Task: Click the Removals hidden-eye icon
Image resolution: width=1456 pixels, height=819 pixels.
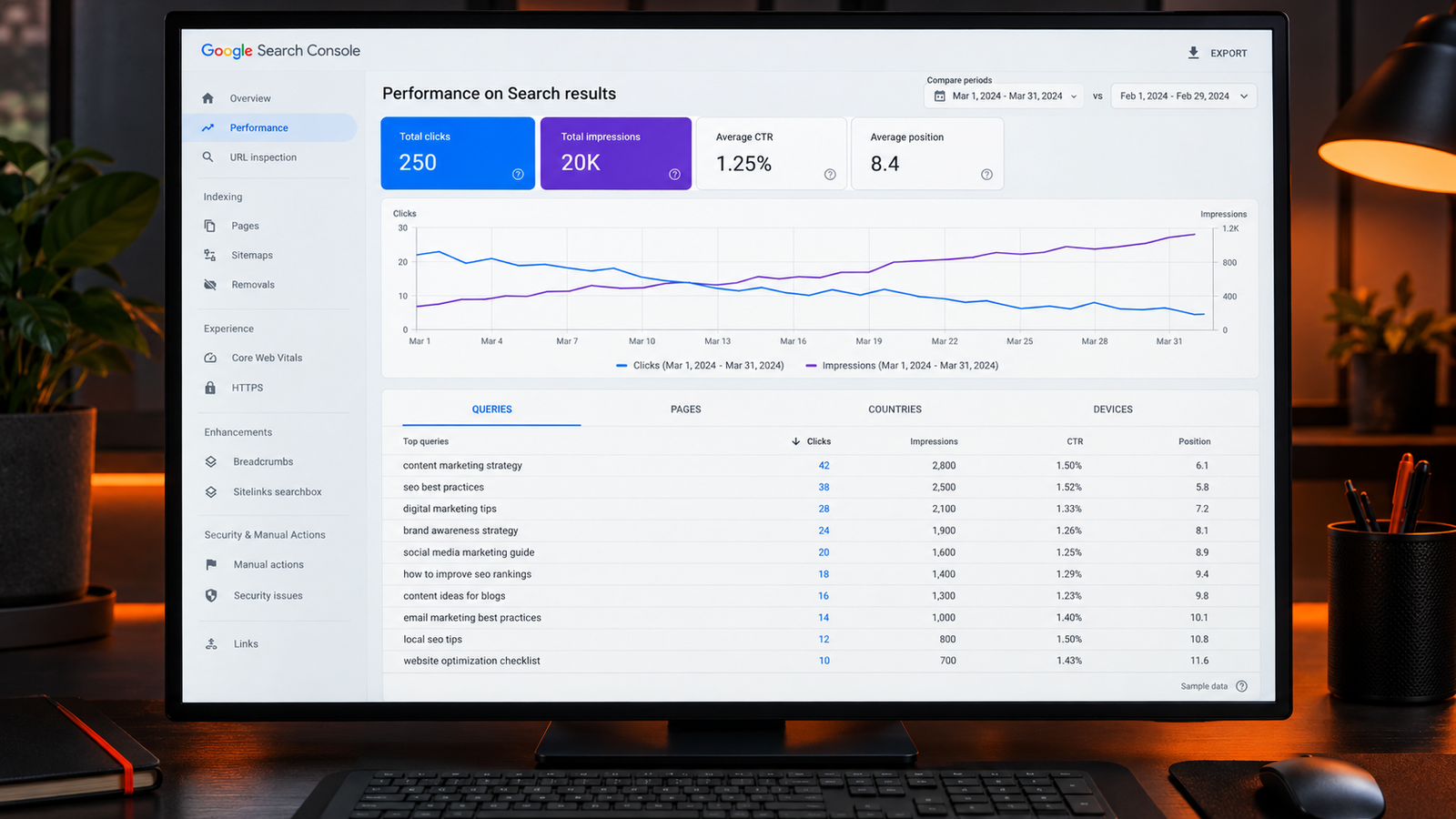Action: coord(210,285)
